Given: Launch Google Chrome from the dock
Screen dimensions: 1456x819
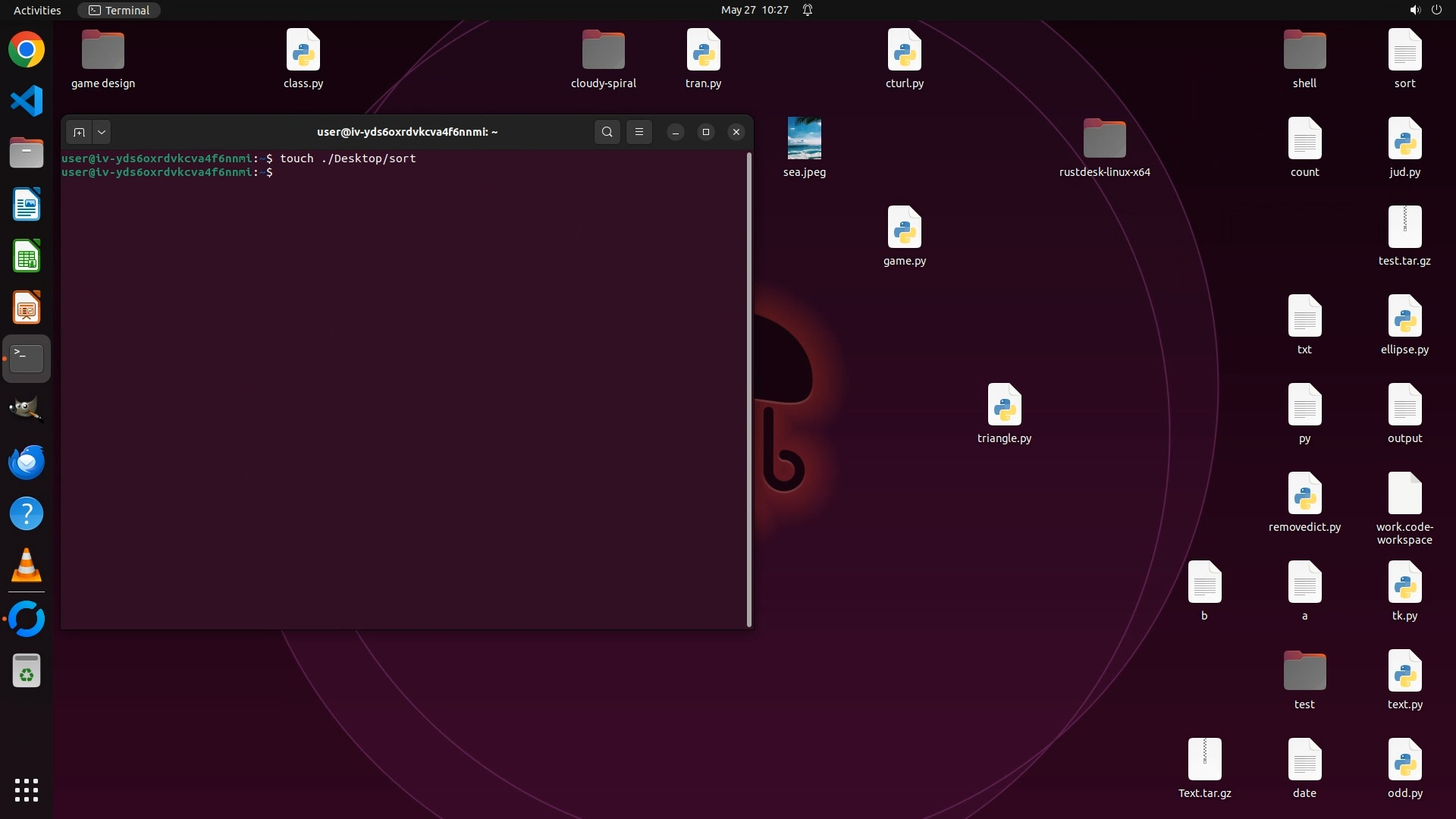Looking at the screenshot, I should tap(27, 50).
